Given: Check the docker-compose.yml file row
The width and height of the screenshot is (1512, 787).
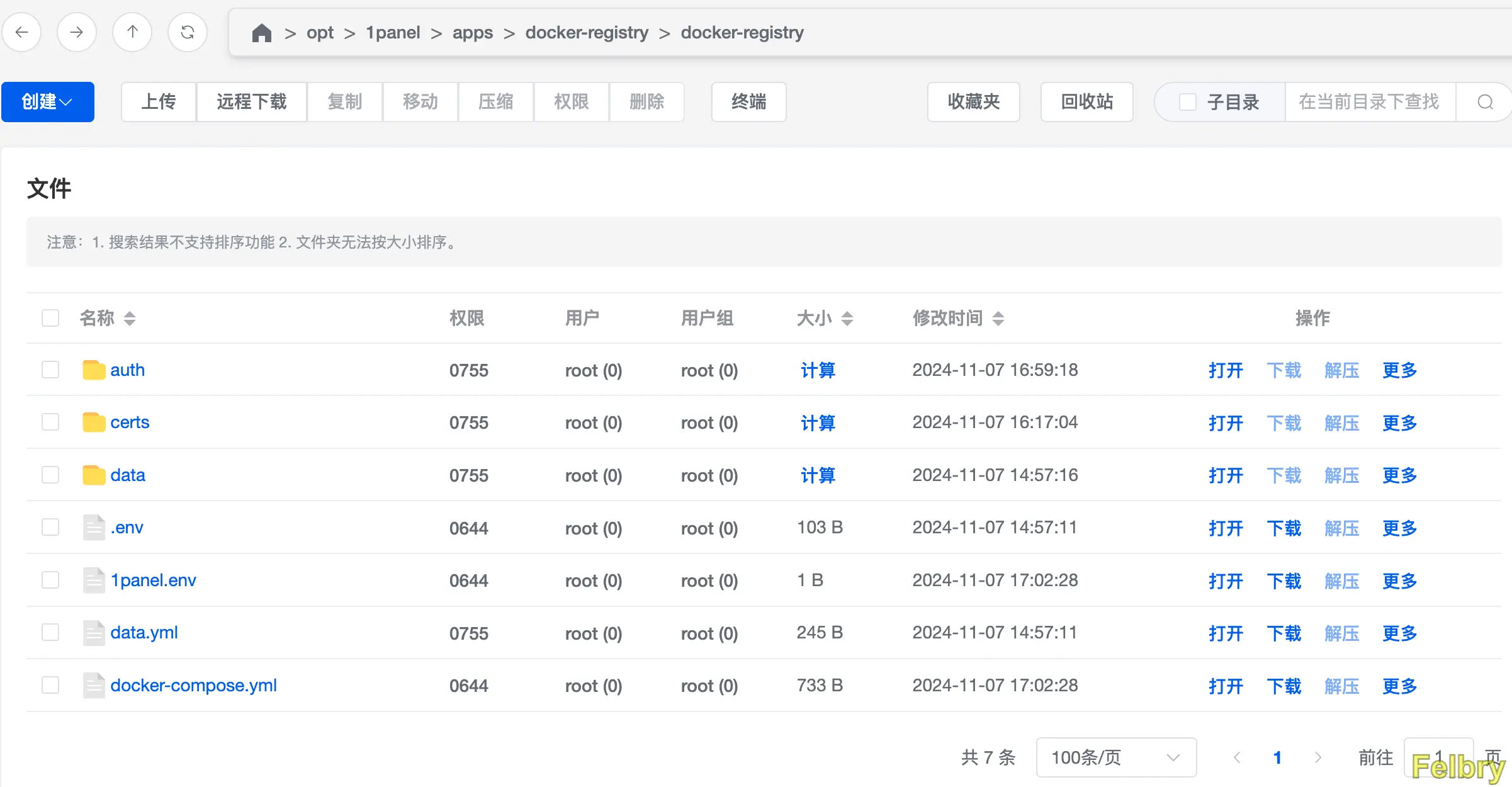Looking at the screenshot, I should [x=50, y=685].
